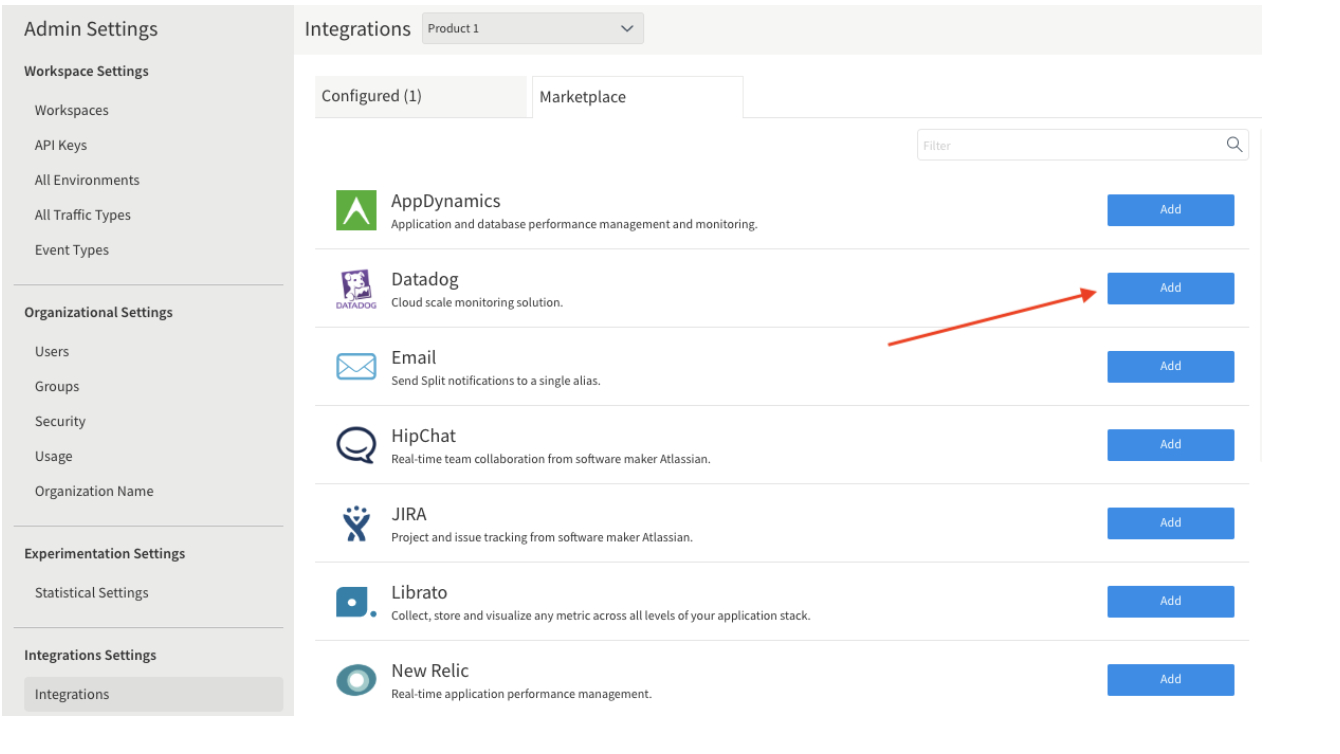Click the Email integration title
Image resolution: width=1340 pixels, height=754 pixels.
click(414, 357)
